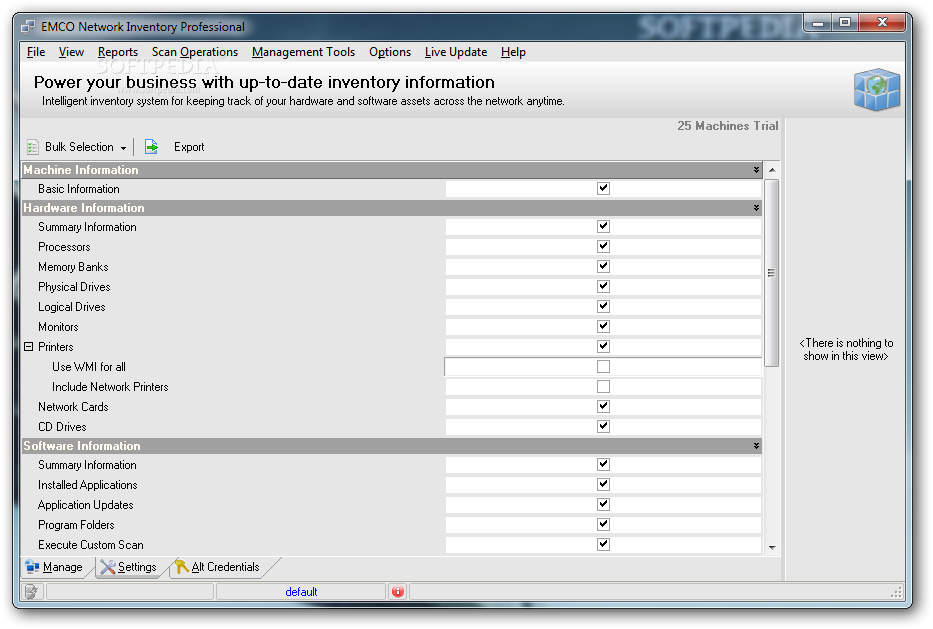Collapse Hardware Information section chevron

tap(756, 208)
